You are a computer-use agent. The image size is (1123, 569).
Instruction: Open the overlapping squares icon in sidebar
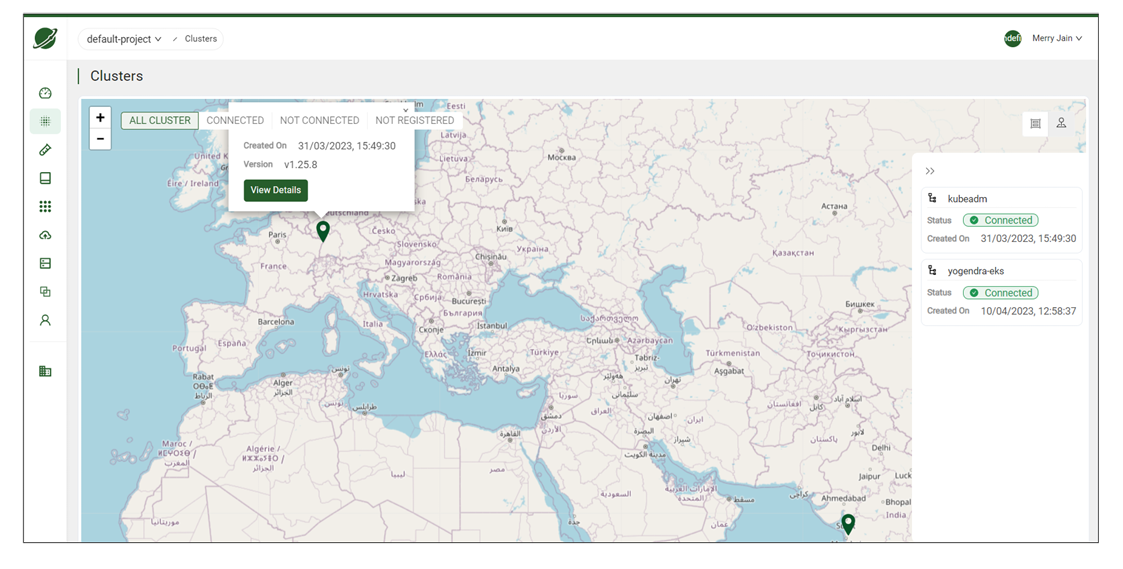click(45, 292)
